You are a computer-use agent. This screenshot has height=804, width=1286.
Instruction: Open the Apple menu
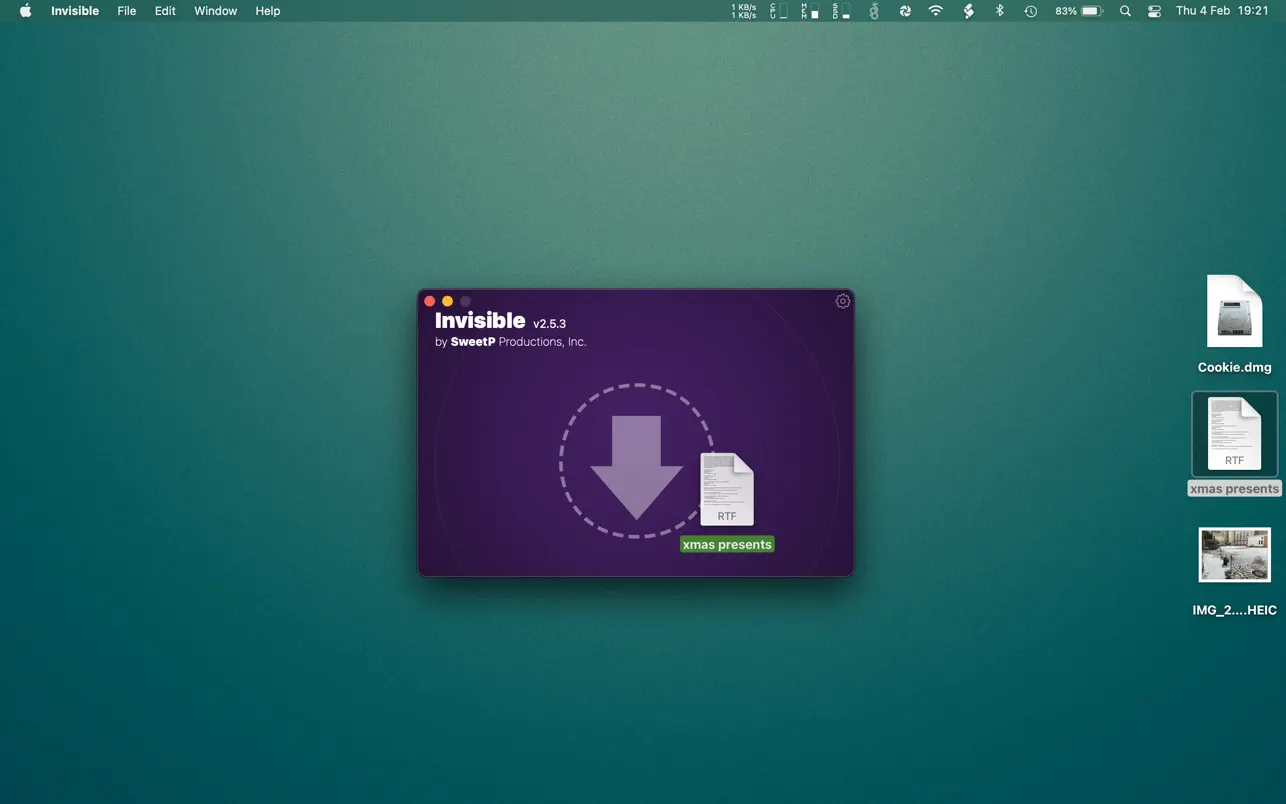(x=26, y=11)
